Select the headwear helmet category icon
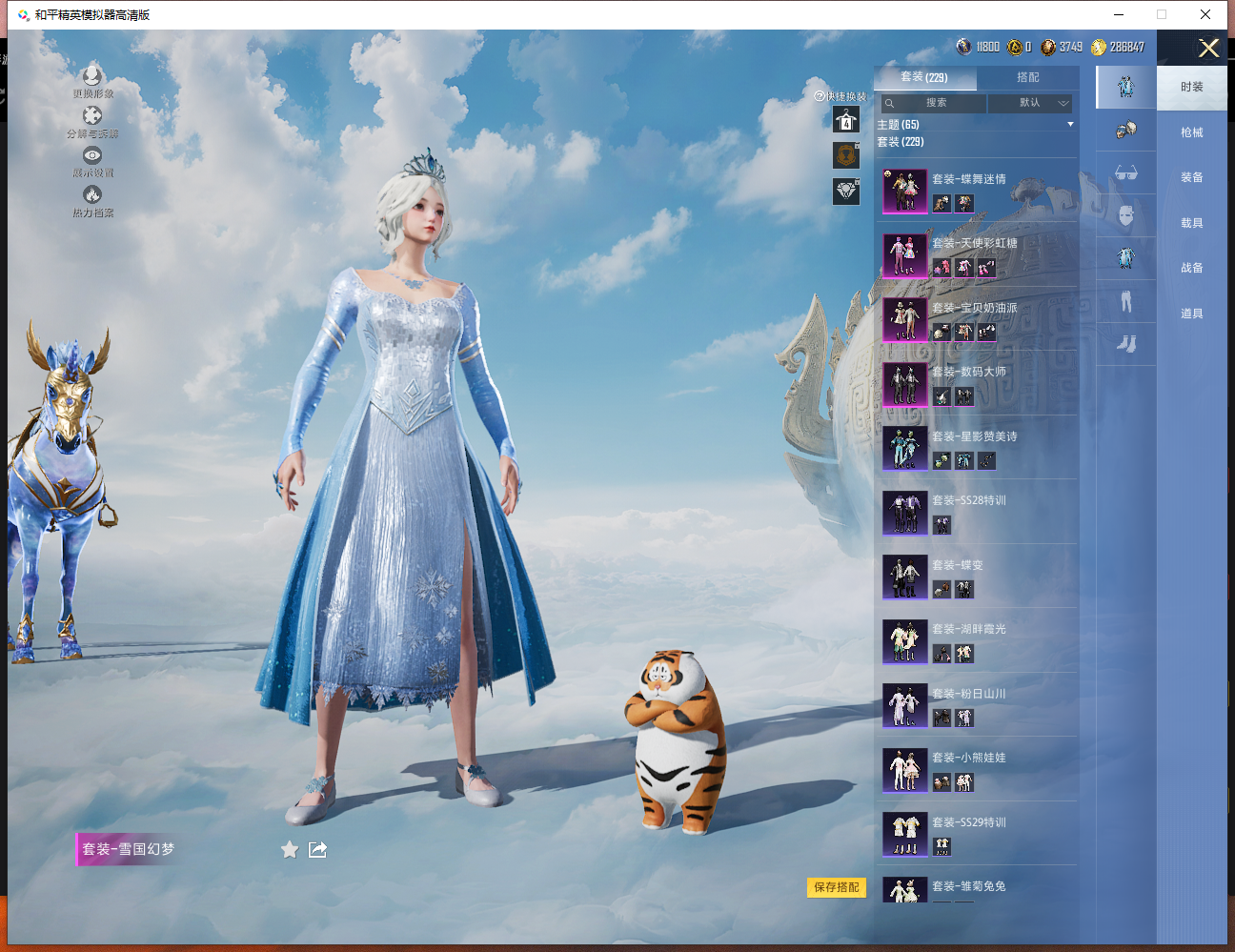 pyautogui.click(x=1126, y=130)
